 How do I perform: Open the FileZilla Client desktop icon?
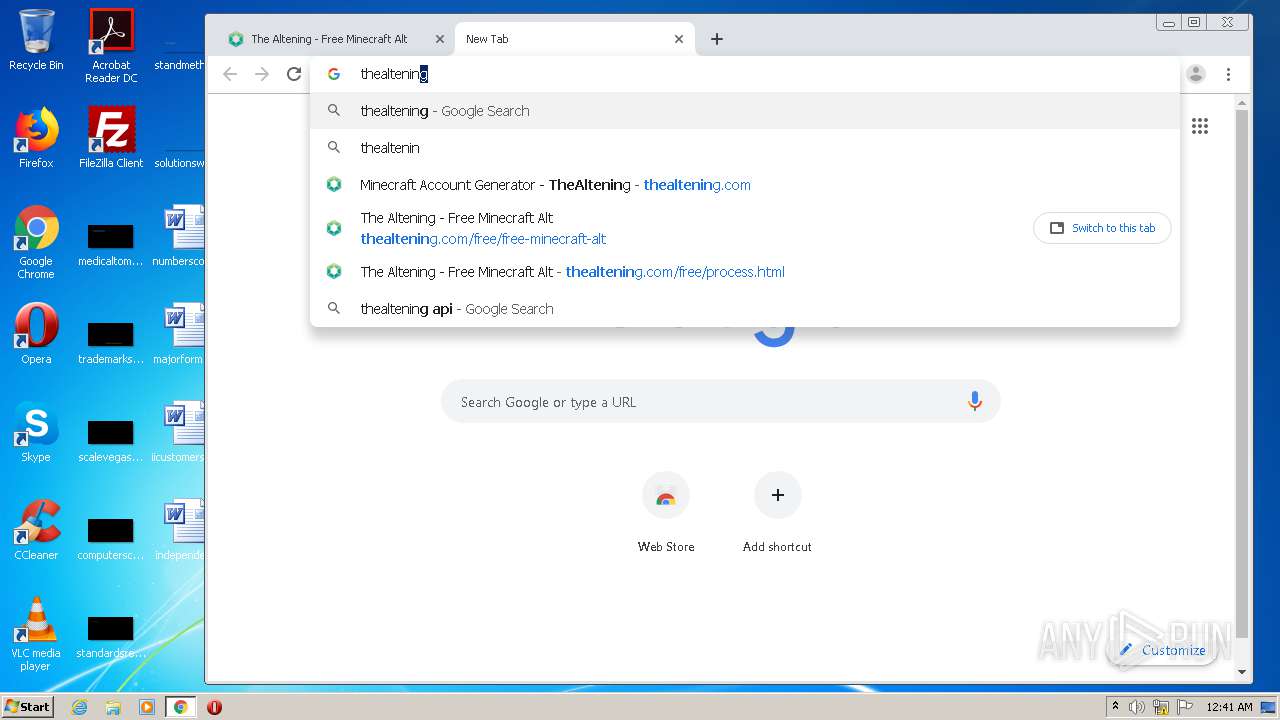click(111, 138)
